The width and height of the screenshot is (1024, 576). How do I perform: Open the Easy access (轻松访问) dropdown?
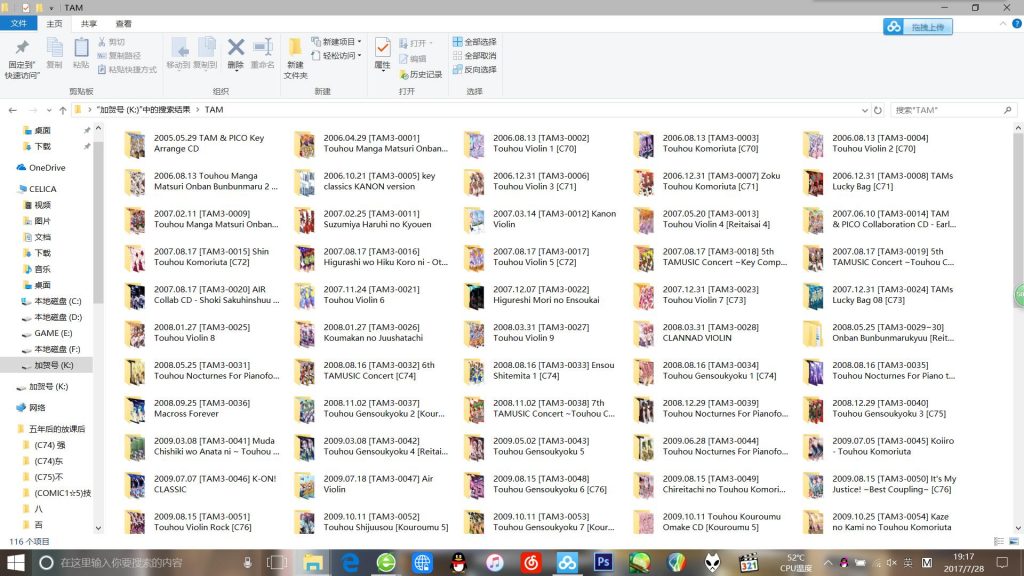coord(336,56)
